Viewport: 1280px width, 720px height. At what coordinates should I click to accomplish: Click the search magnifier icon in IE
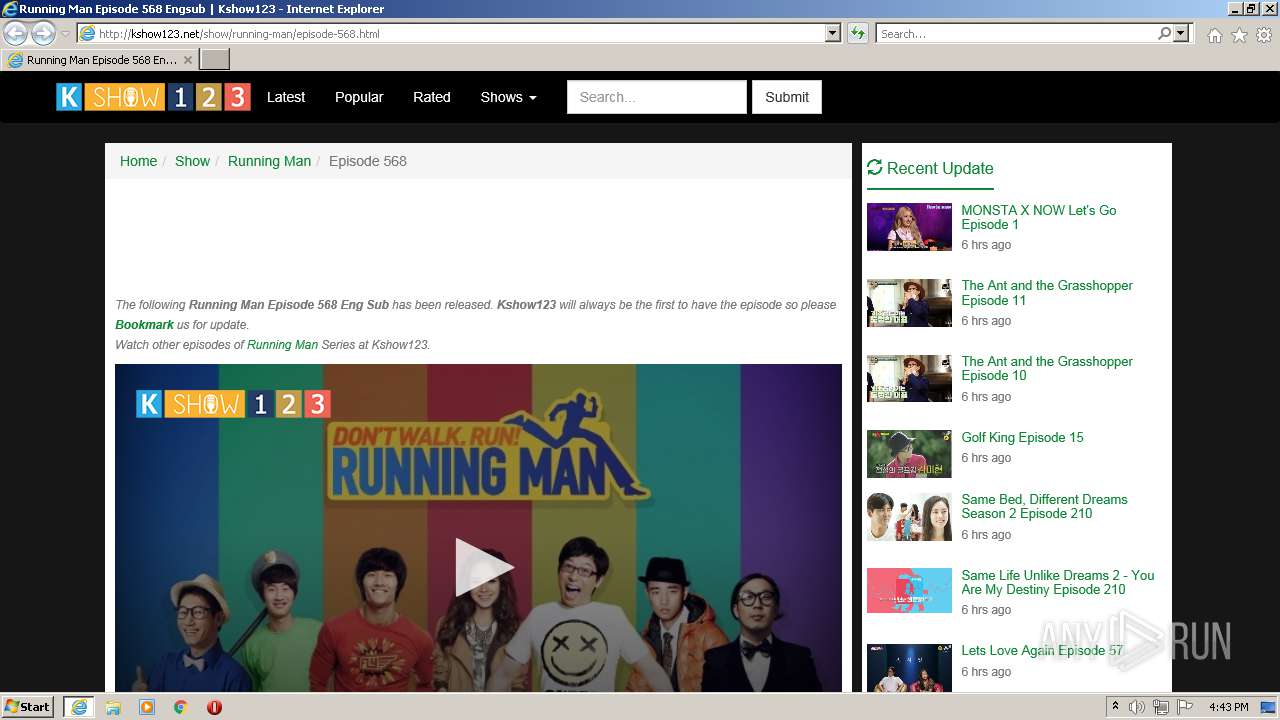click(1164, 33)
